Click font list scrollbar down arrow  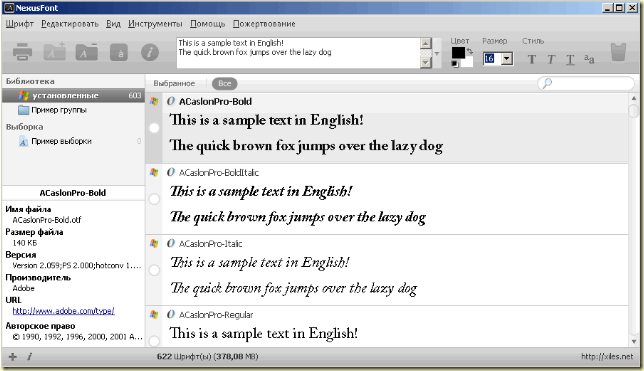[x=634, y=341]
